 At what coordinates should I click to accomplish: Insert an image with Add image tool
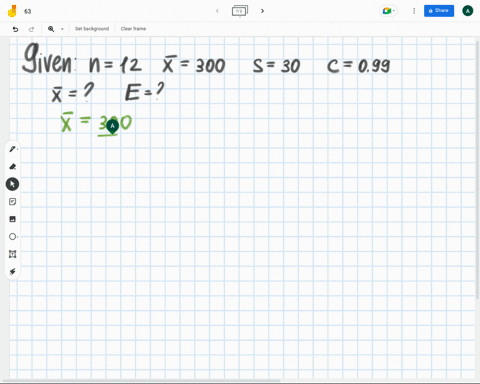[13, 219]
